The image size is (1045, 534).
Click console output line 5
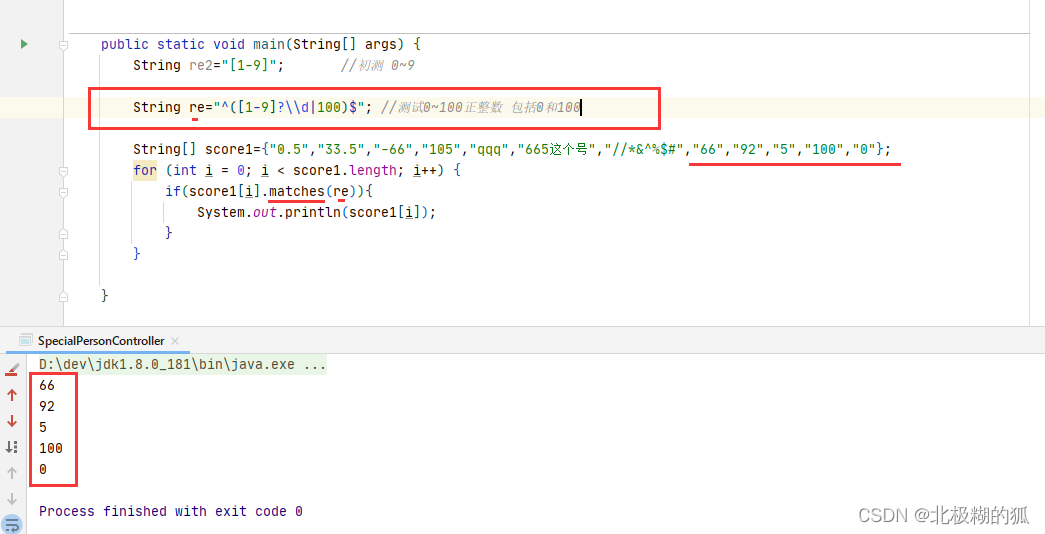point(43,427)
